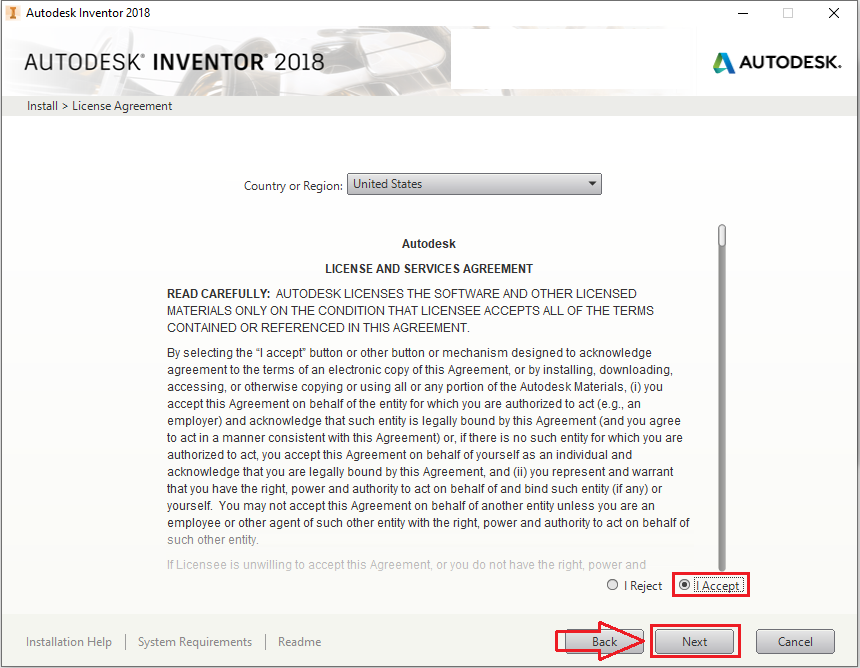
Task: Open the Country or Region dropdown
Action: (x=473, y=184)
